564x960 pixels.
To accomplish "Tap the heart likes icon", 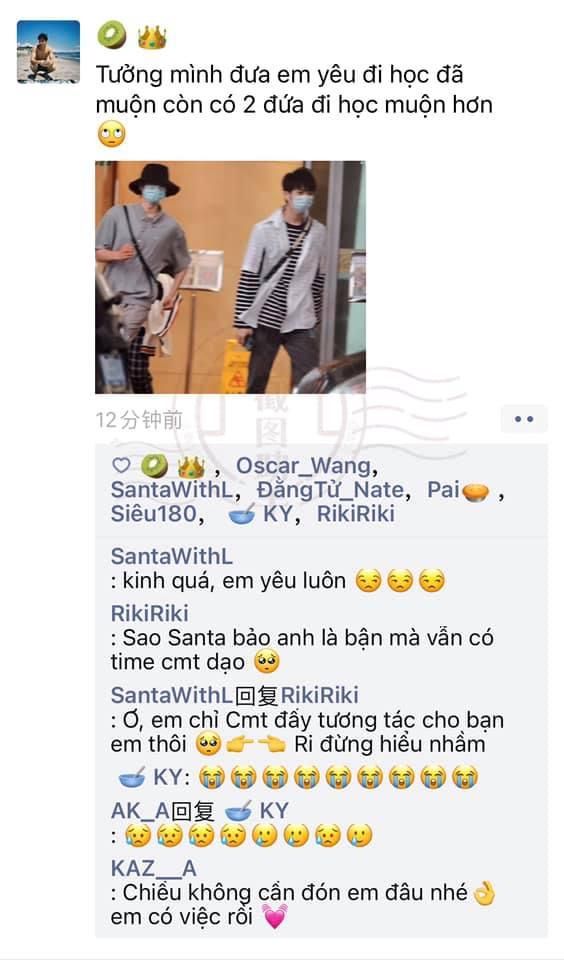I will click(x=121, y=466).
